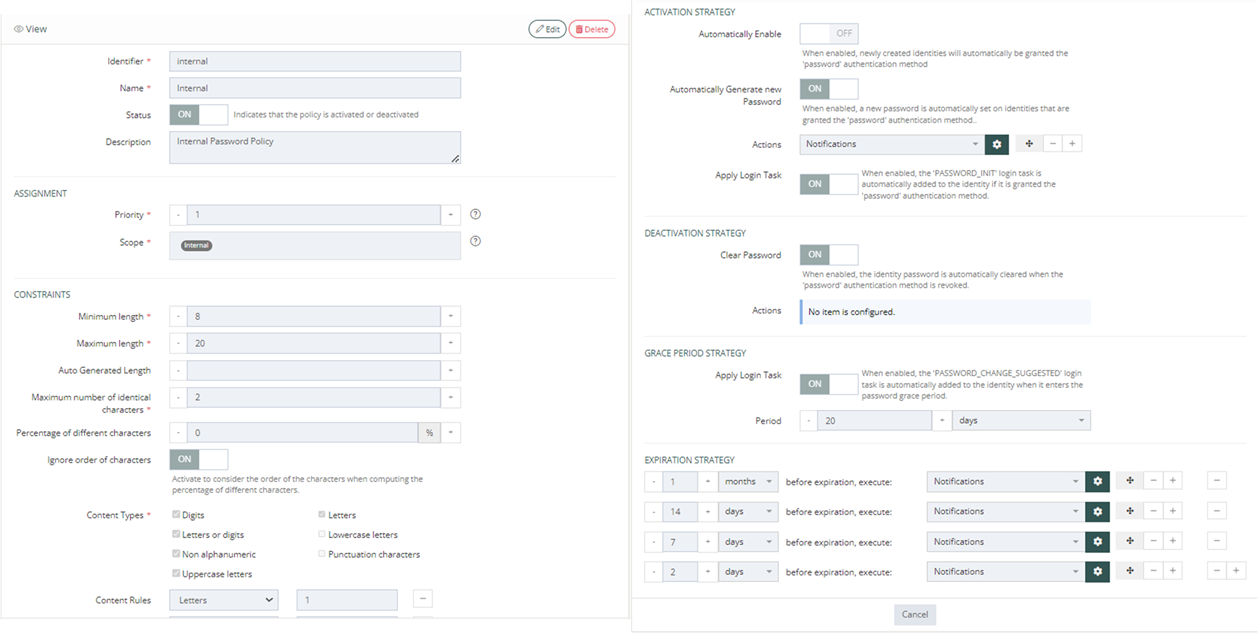Open settings gear for activation Notifications action

pyautogui.click(x=996, y=144)
